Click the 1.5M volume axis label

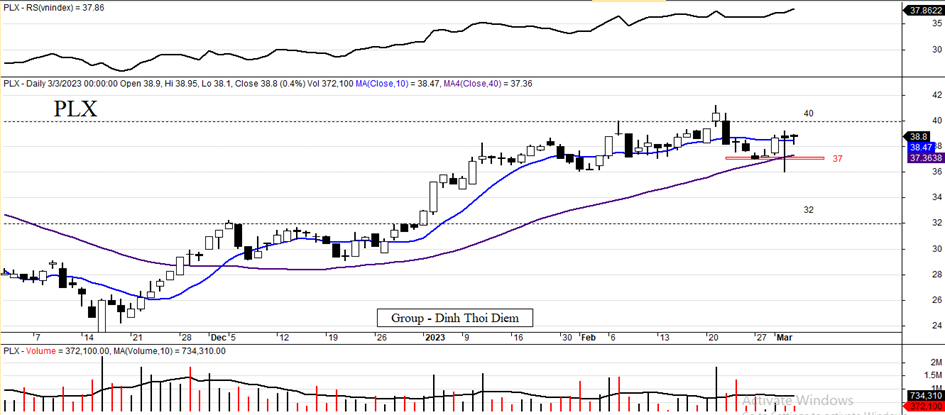coord(935,375)
